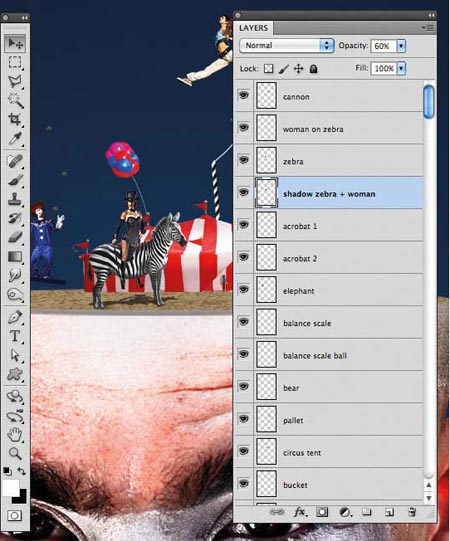Viewport: 450px width, 541px height.
Task: Click the Layers scrollbar down arrow
Action: 429,498
